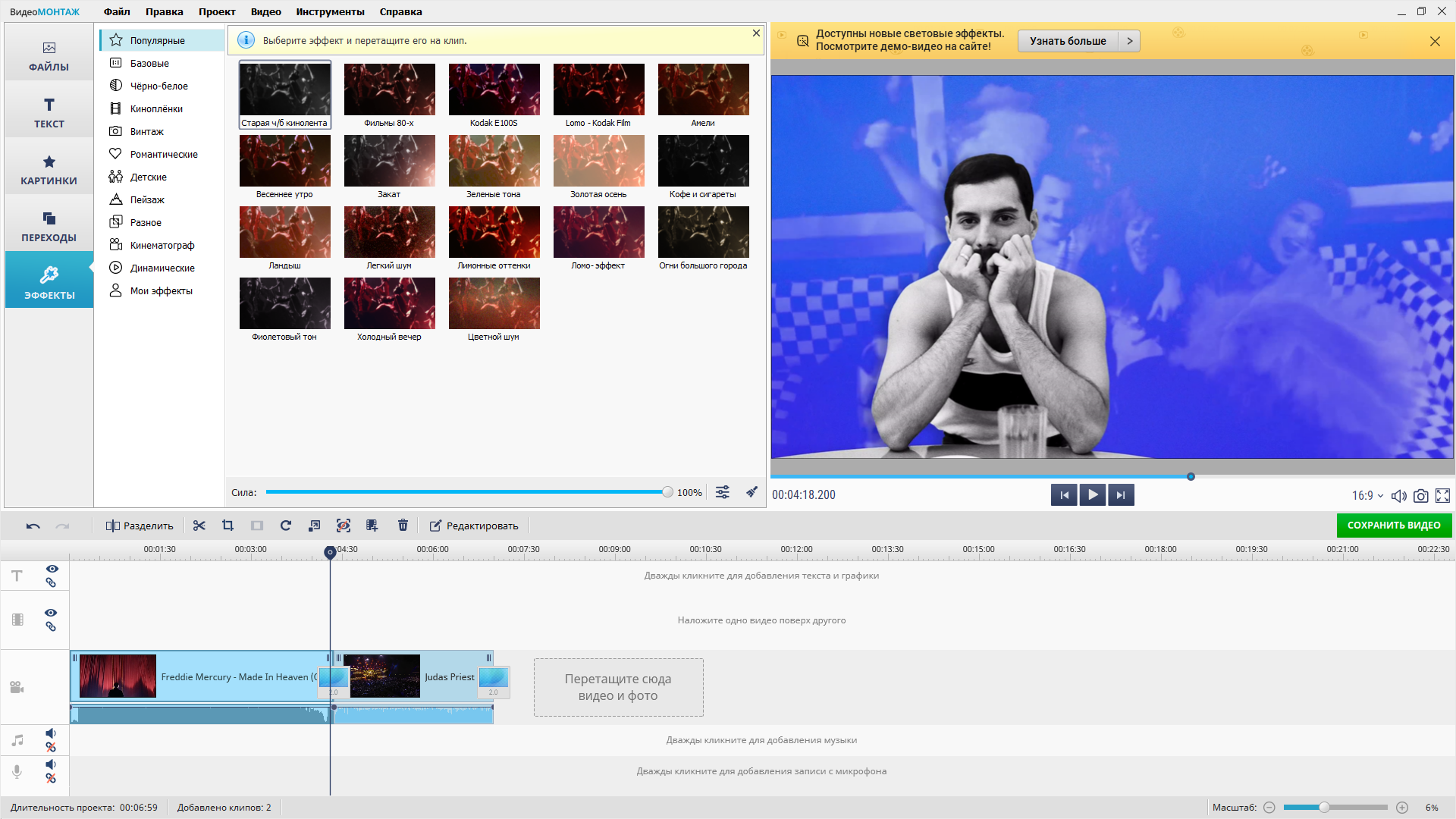Screen dimensions: 1456x819
Task: Open the Справка menu
Action: [400, 11]
